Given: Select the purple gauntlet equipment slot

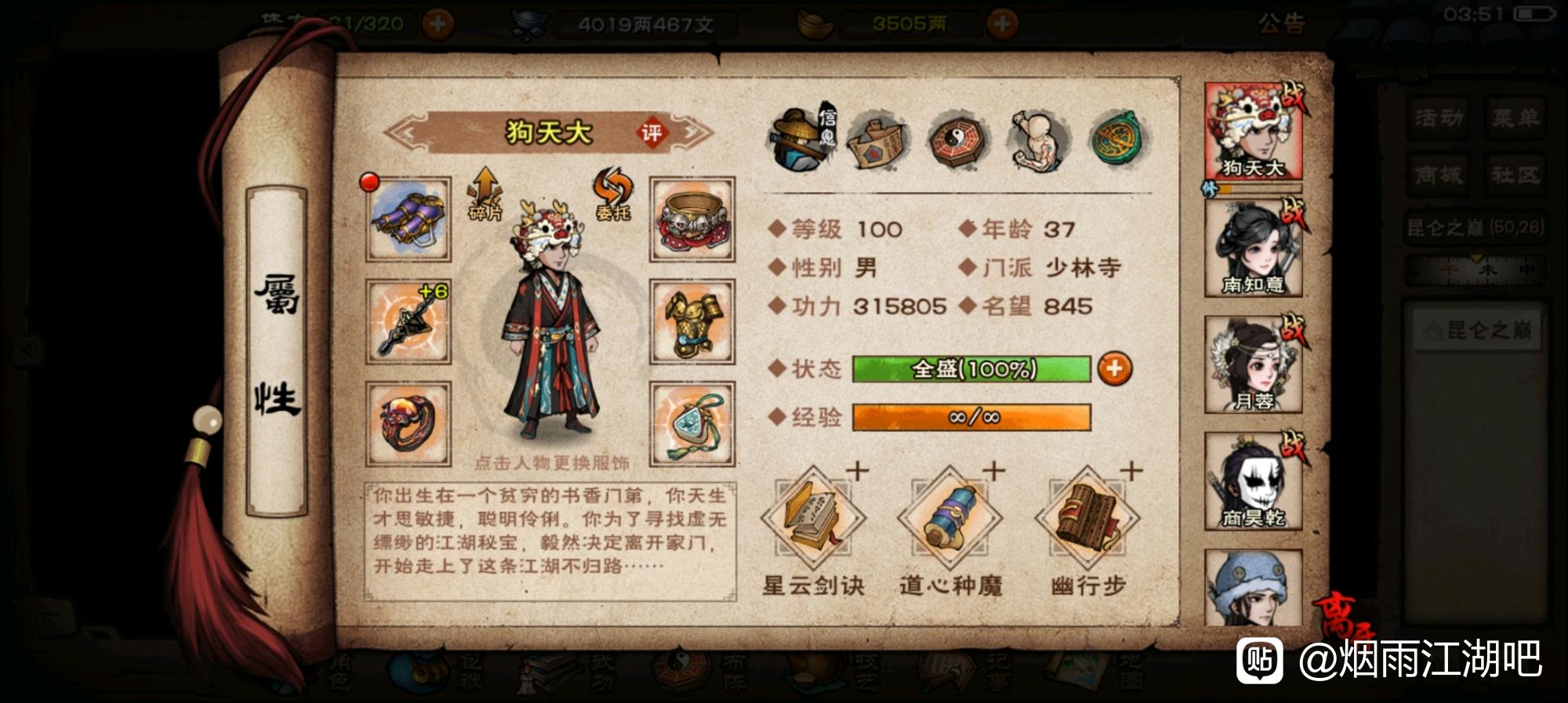Looking at the screenshot, I should pos(408,219).
